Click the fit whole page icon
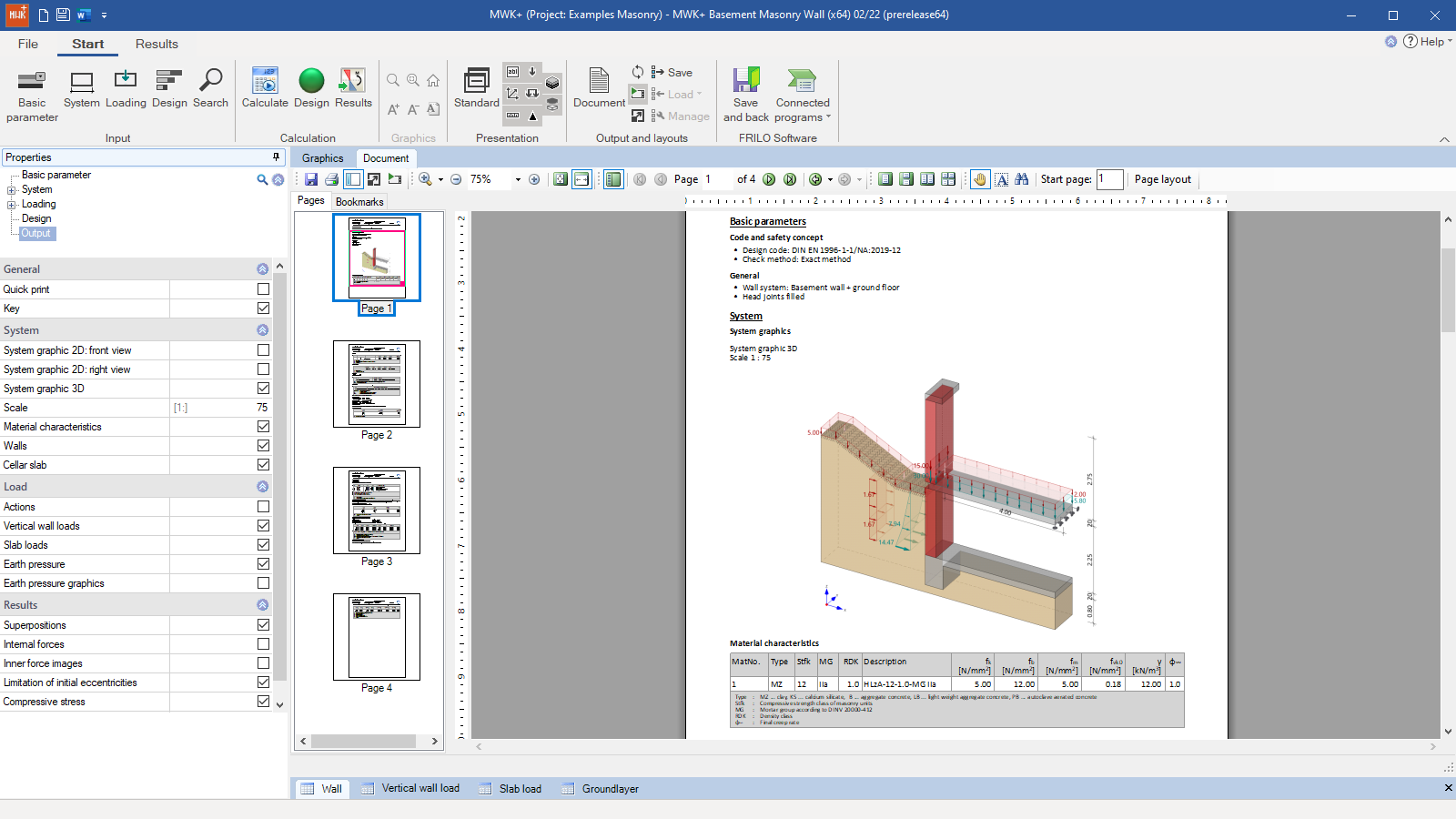Image resolution: width=1456 pixels, height=819 pixels. [561, 179]
